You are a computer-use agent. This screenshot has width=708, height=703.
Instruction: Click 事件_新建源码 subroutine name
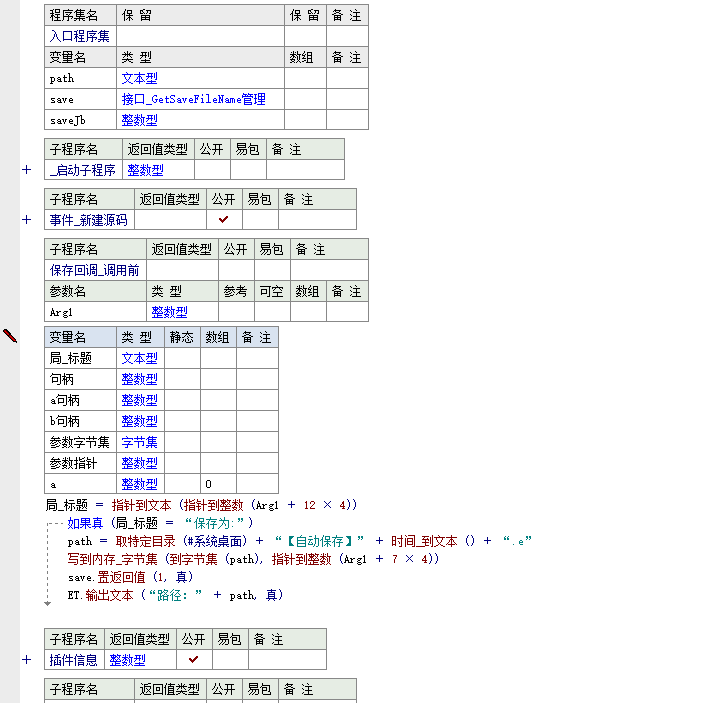88,220
